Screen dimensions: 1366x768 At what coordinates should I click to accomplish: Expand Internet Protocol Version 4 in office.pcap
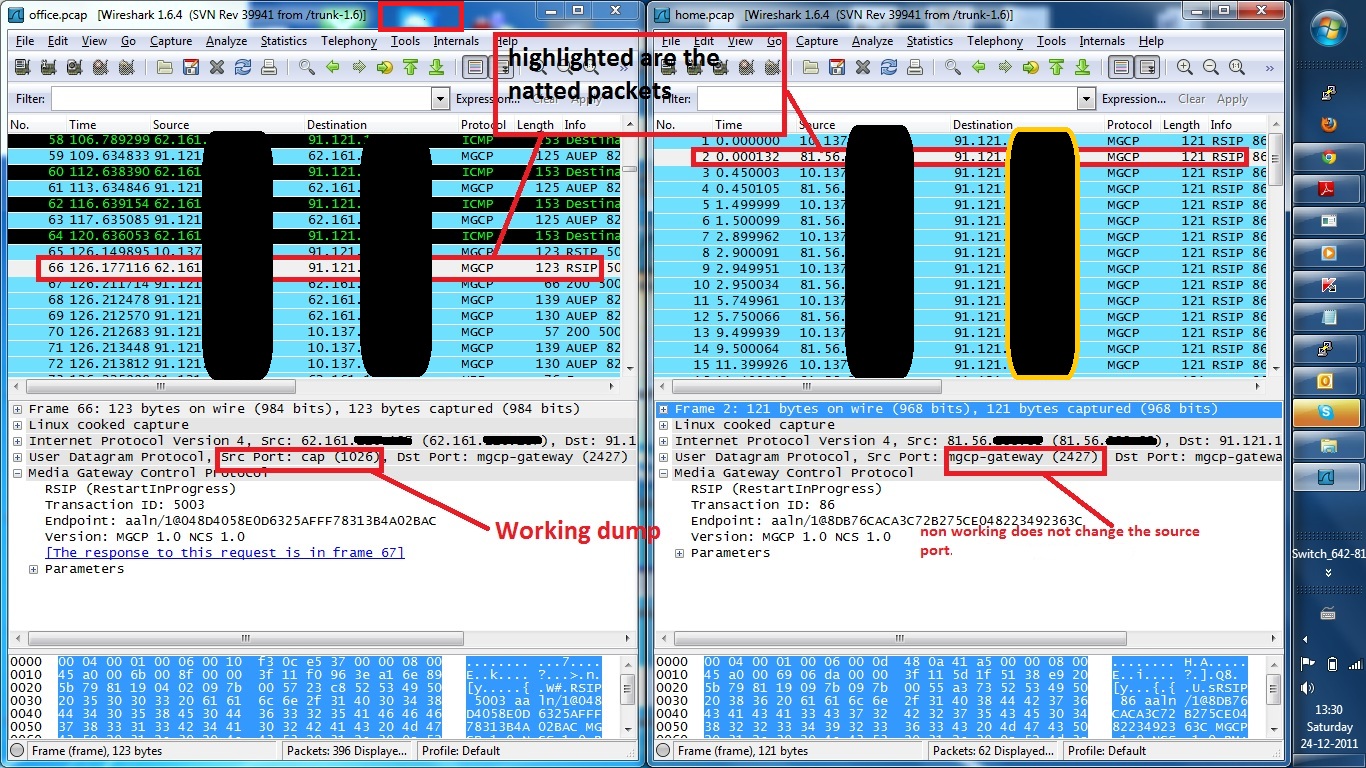coord(18,441)
